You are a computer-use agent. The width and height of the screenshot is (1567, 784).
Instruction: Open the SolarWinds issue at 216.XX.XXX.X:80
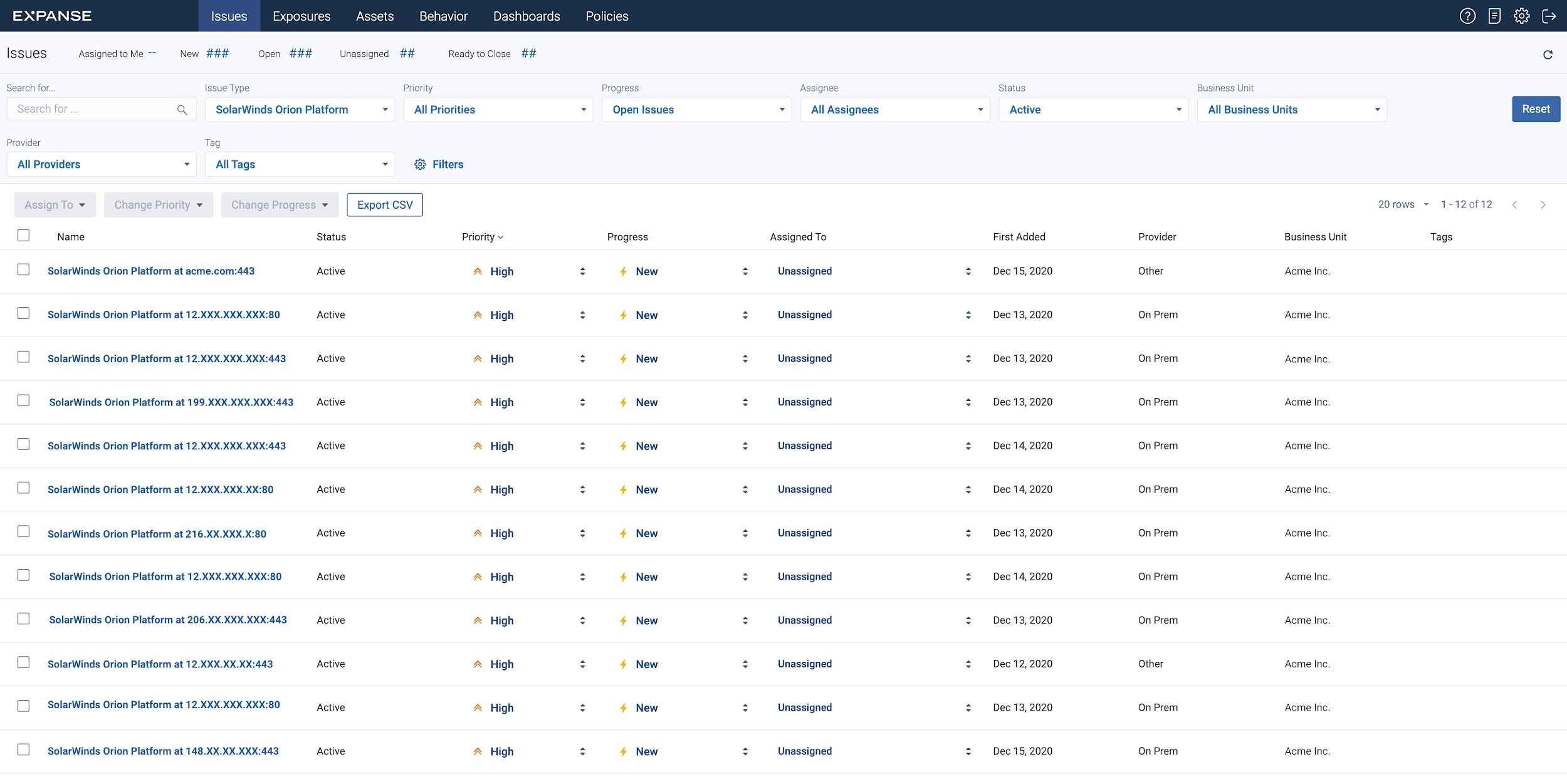coord(157,534)
